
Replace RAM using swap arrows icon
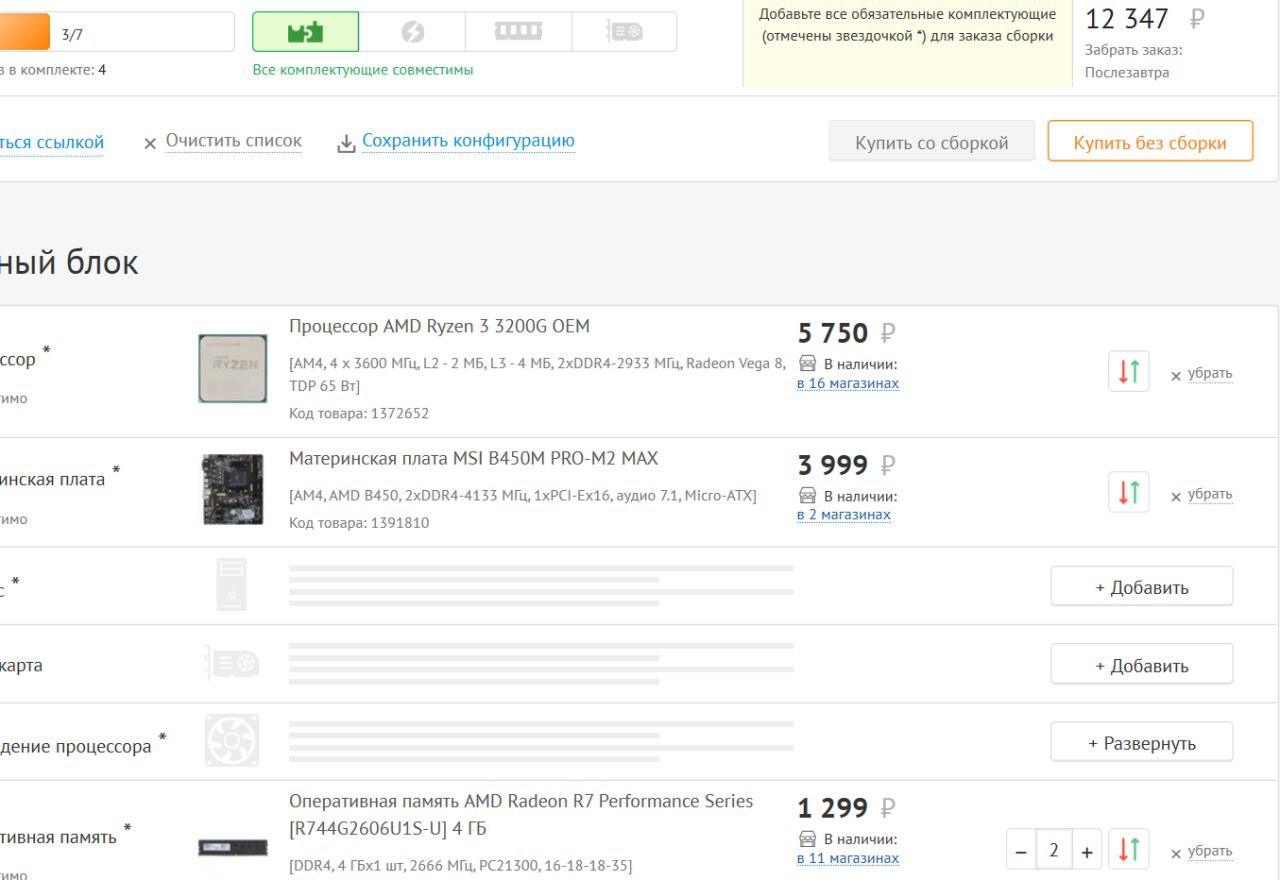(1129, 850)
